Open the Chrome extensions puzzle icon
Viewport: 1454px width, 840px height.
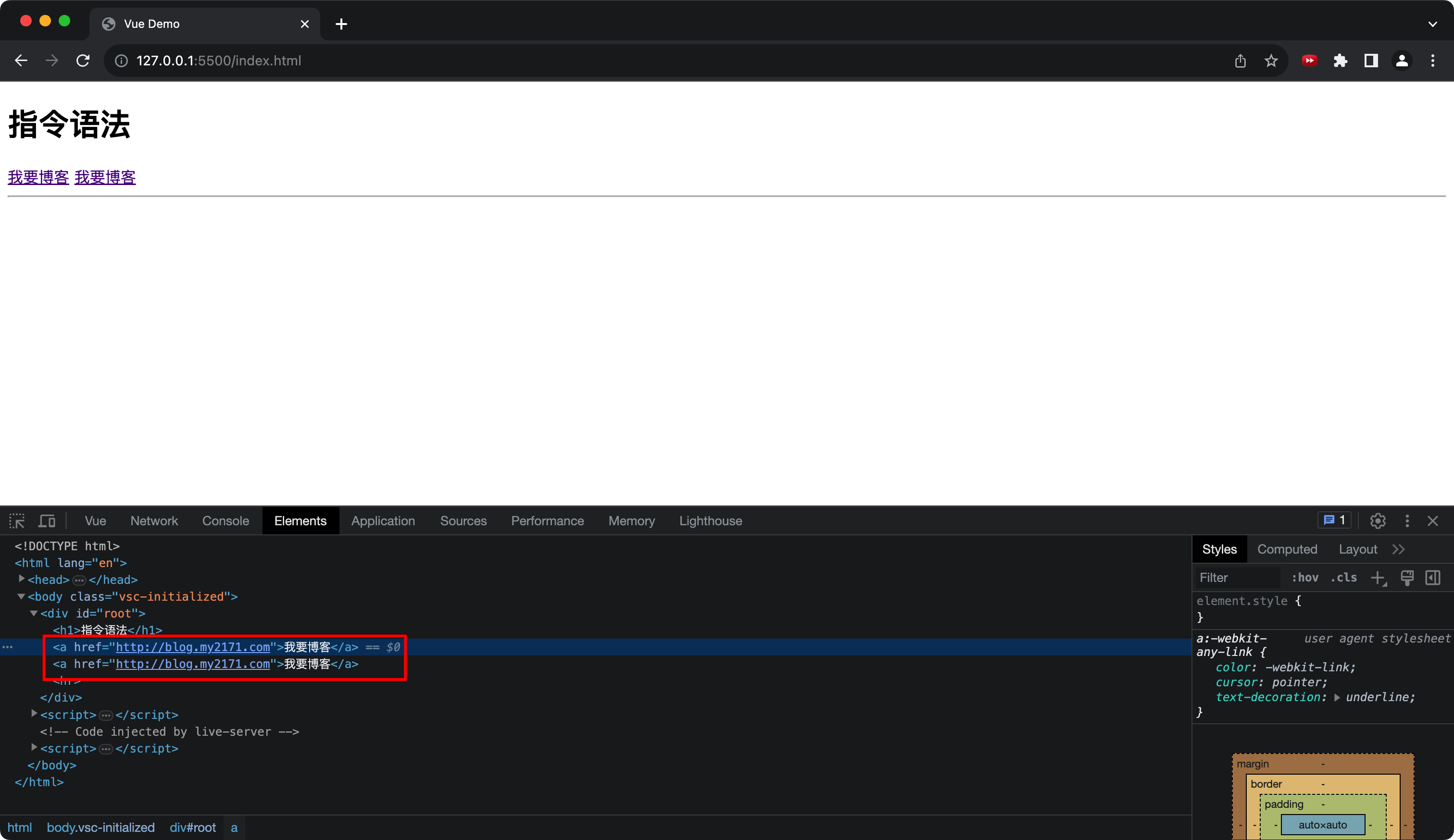[x=1340, y=61]
